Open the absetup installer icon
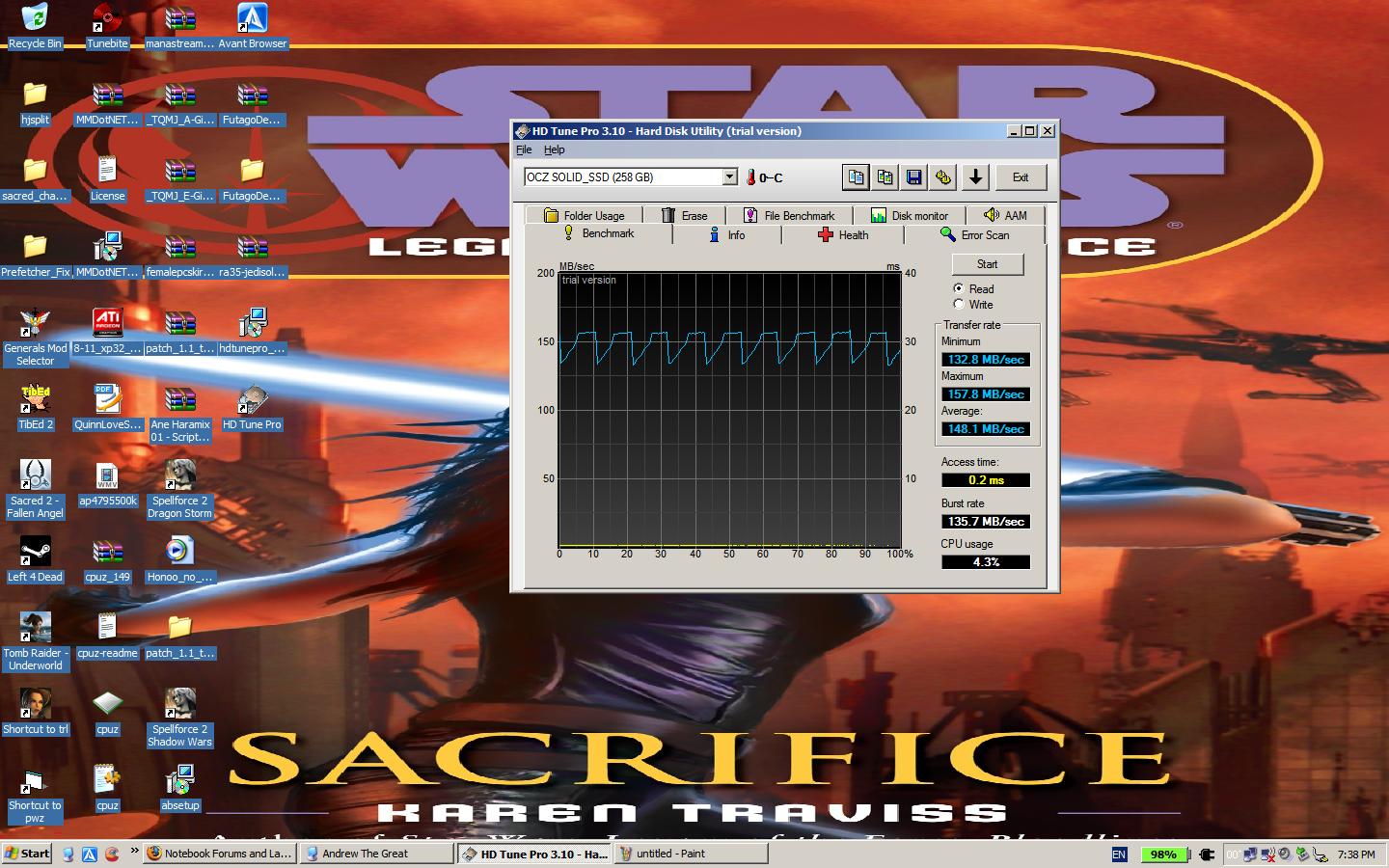1389x868 pixels. point(179,788)
